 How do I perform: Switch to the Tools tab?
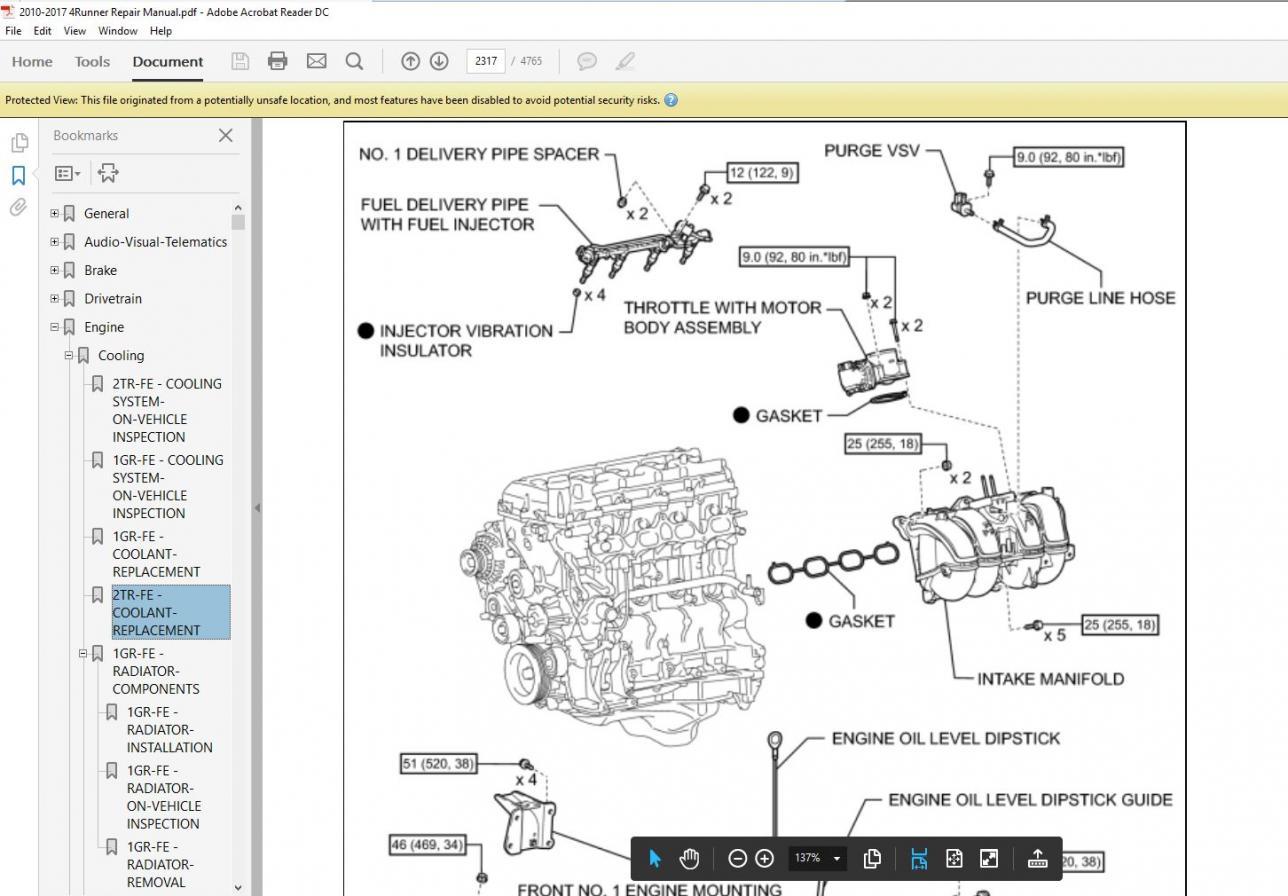click(92, 61)
